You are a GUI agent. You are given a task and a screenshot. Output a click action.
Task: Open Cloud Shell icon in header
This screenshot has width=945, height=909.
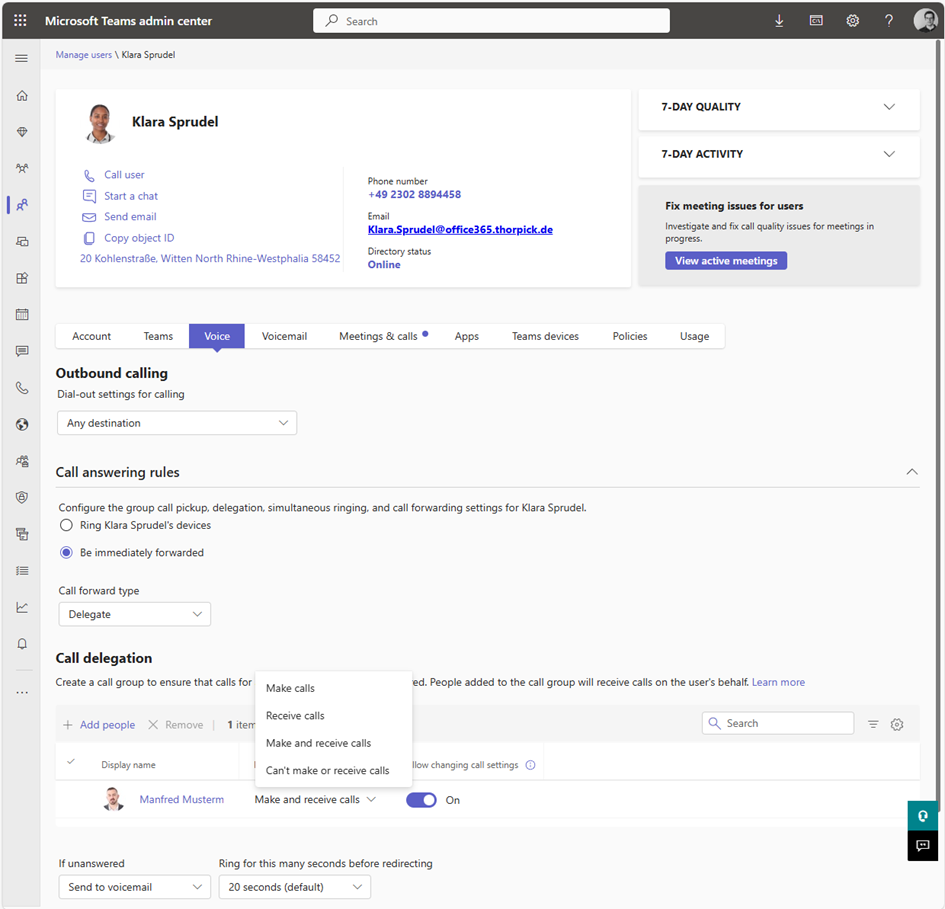[x=816, y=20]
